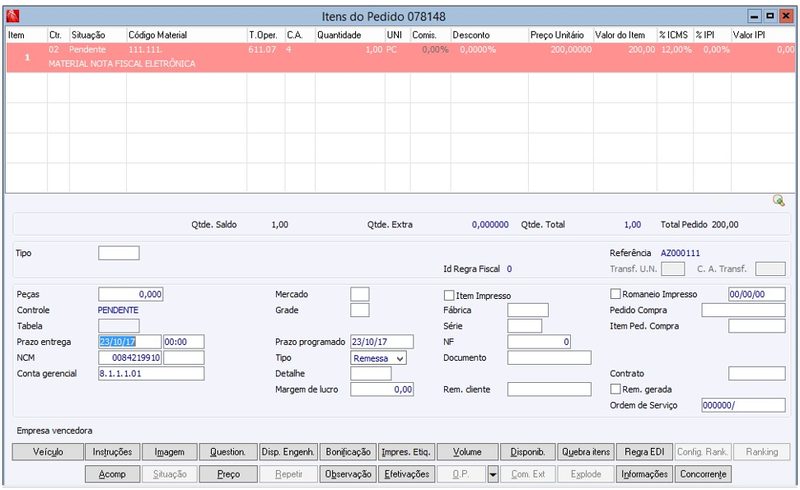This screenshot has height=490, width=800.
Task: Click the Conta gerencial field 8.1.1.1.01
Action: (151, 374)
